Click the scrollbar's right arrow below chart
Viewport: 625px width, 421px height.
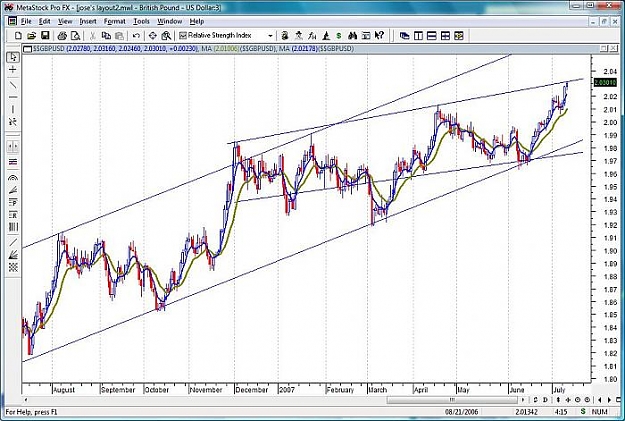point(523,399)
